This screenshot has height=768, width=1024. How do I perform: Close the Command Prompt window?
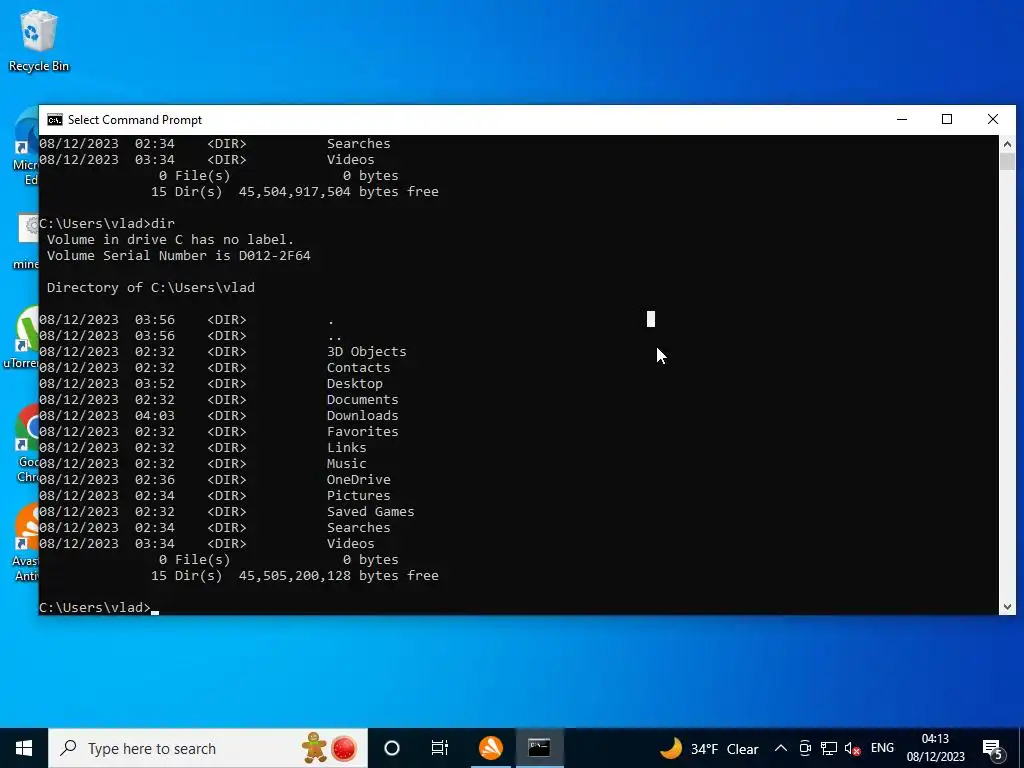pos(993,120)
